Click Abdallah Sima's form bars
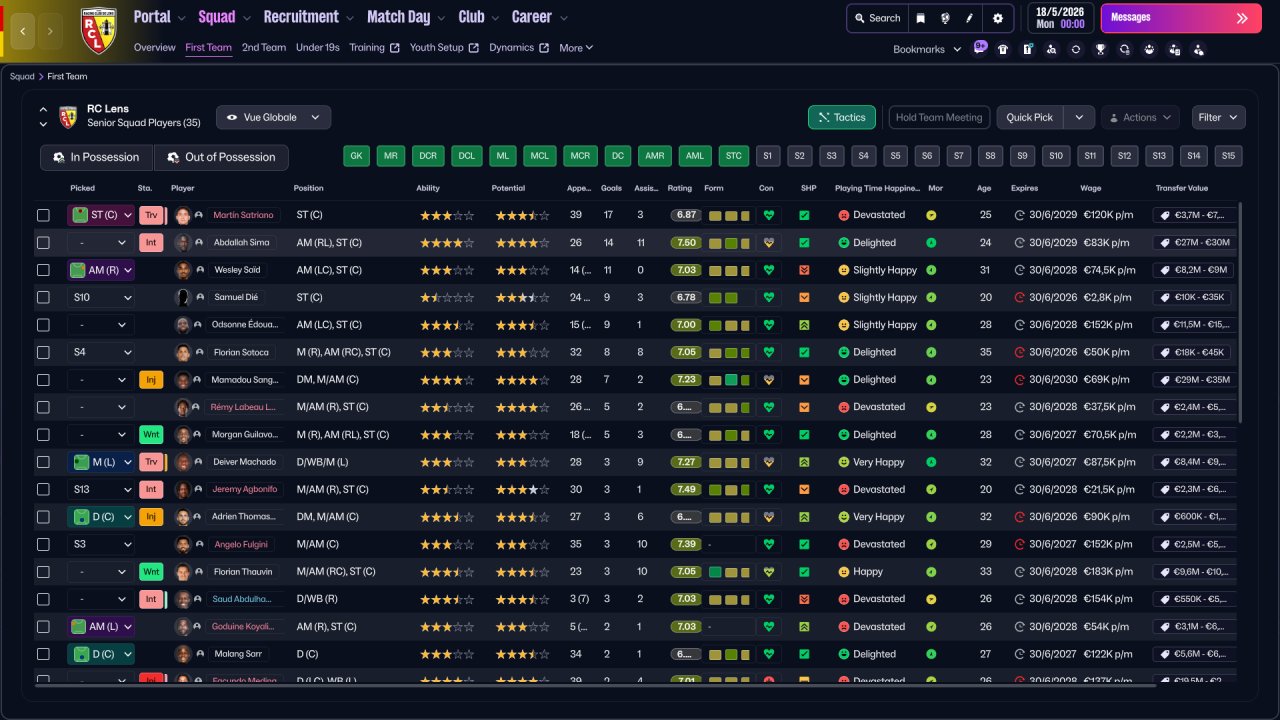The image size is (1280, 720). (x=729, y=243)
